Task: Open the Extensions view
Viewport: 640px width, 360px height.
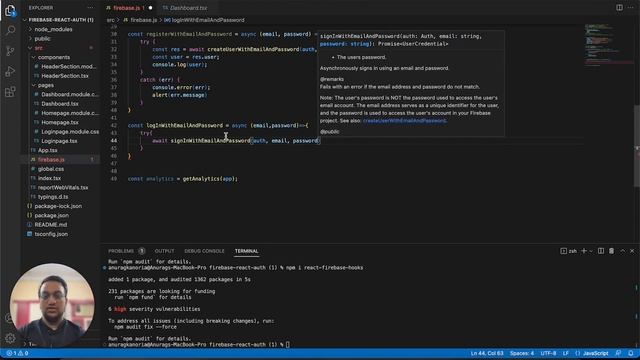Action: [10, 92]
